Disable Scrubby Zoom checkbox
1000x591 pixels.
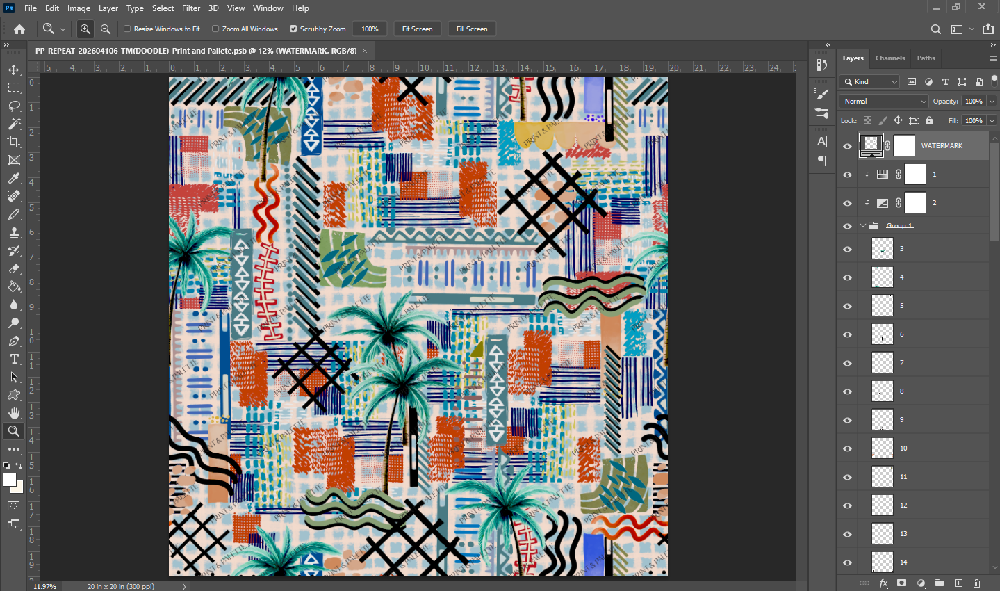pos(293,29)
